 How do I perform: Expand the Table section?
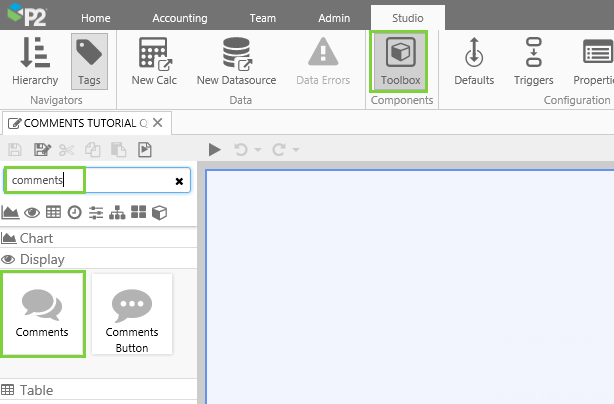tap(98, 390)
